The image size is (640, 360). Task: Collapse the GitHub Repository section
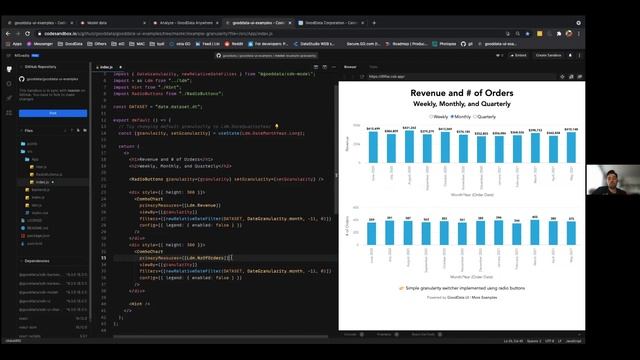(x=39, y=67)
